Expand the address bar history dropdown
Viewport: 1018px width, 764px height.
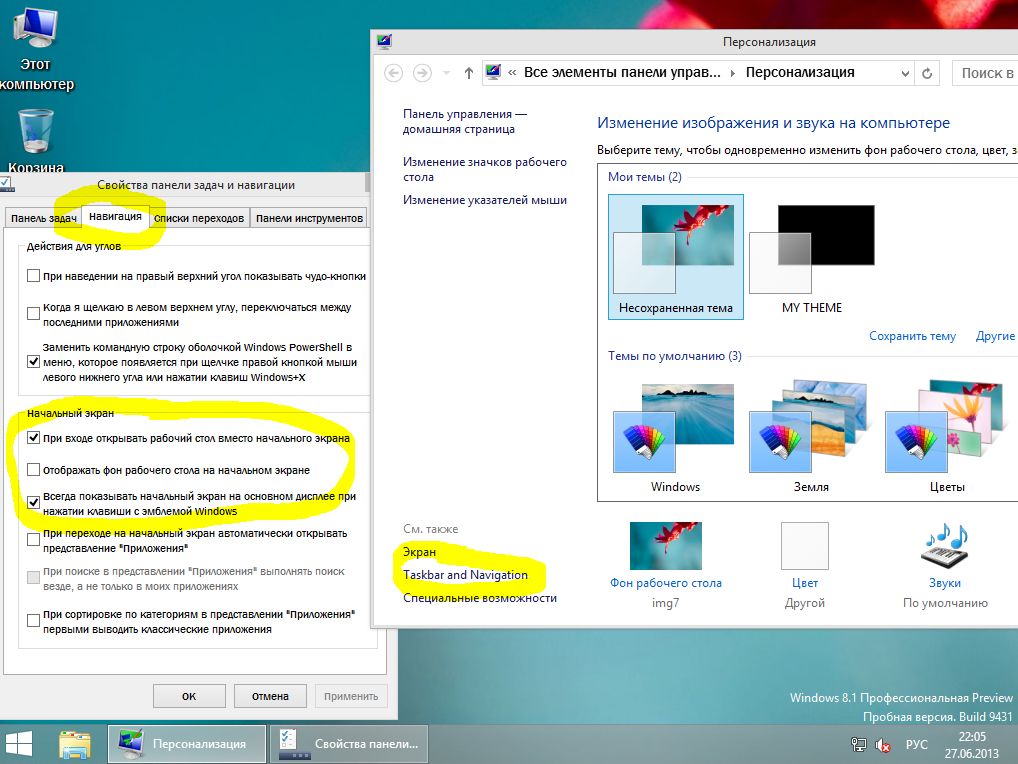point(903,73)
